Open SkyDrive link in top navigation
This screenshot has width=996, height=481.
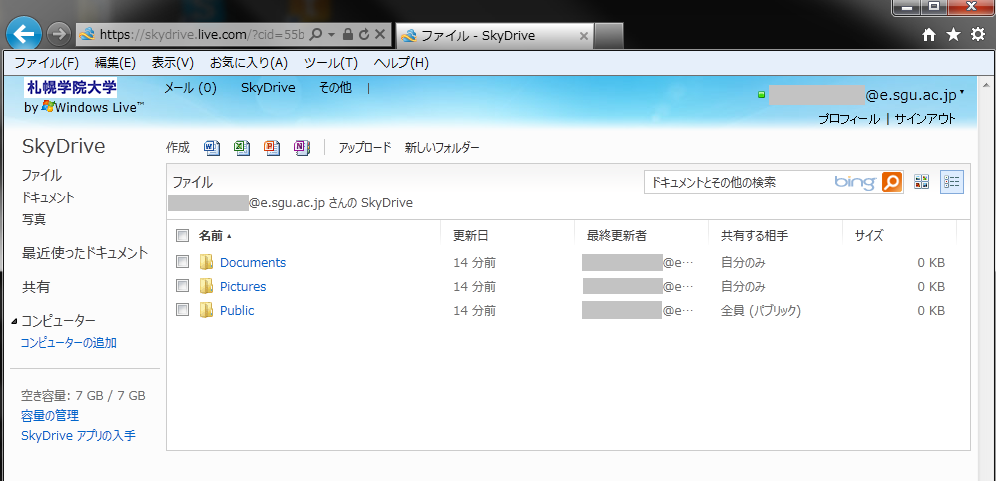[268, 88]
